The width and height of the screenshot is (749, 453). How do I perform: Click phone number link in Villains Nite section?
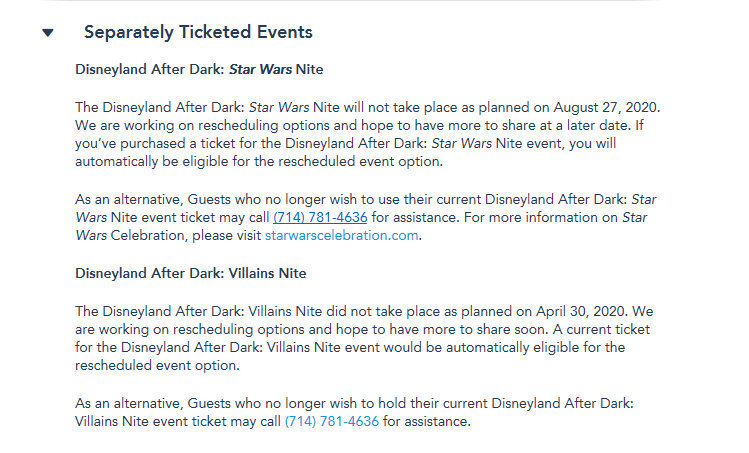332,421
